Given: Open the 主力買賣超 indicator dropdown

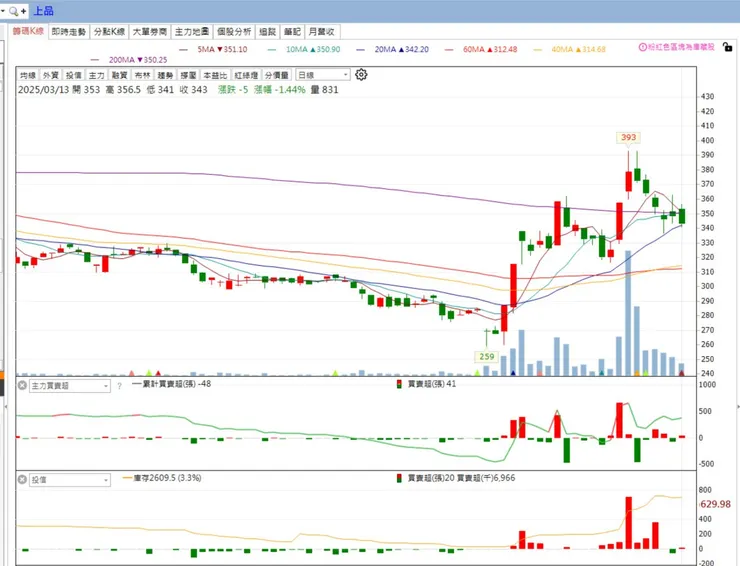Looking at the screenshot, I should [x=69, y=386].
